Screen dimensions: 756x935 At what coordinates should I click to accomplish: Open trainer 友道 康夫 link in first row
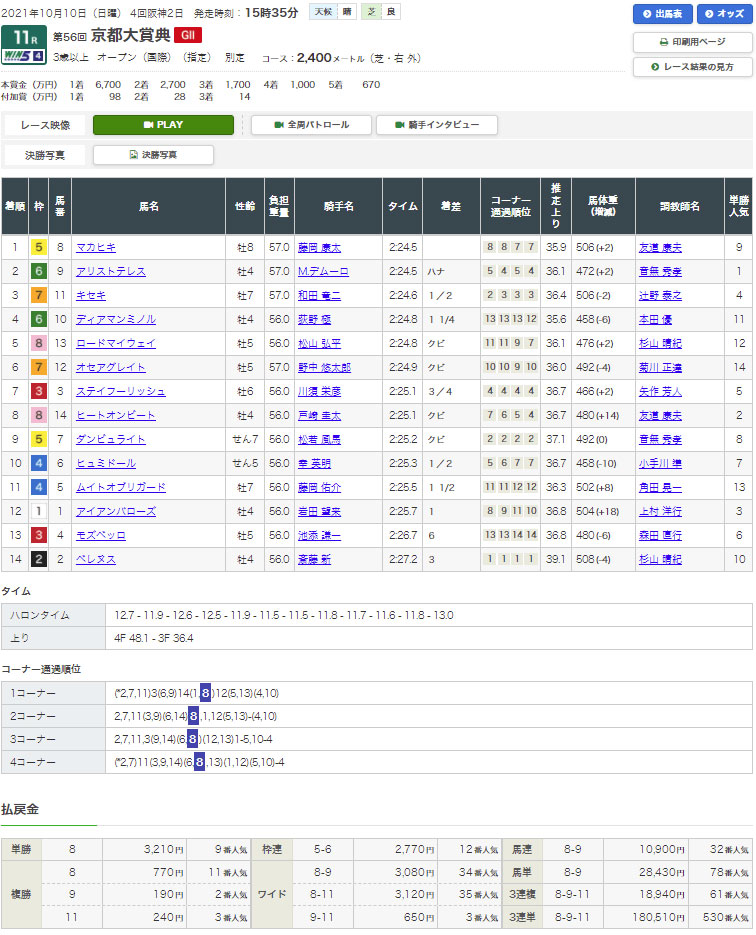(660, 247)
